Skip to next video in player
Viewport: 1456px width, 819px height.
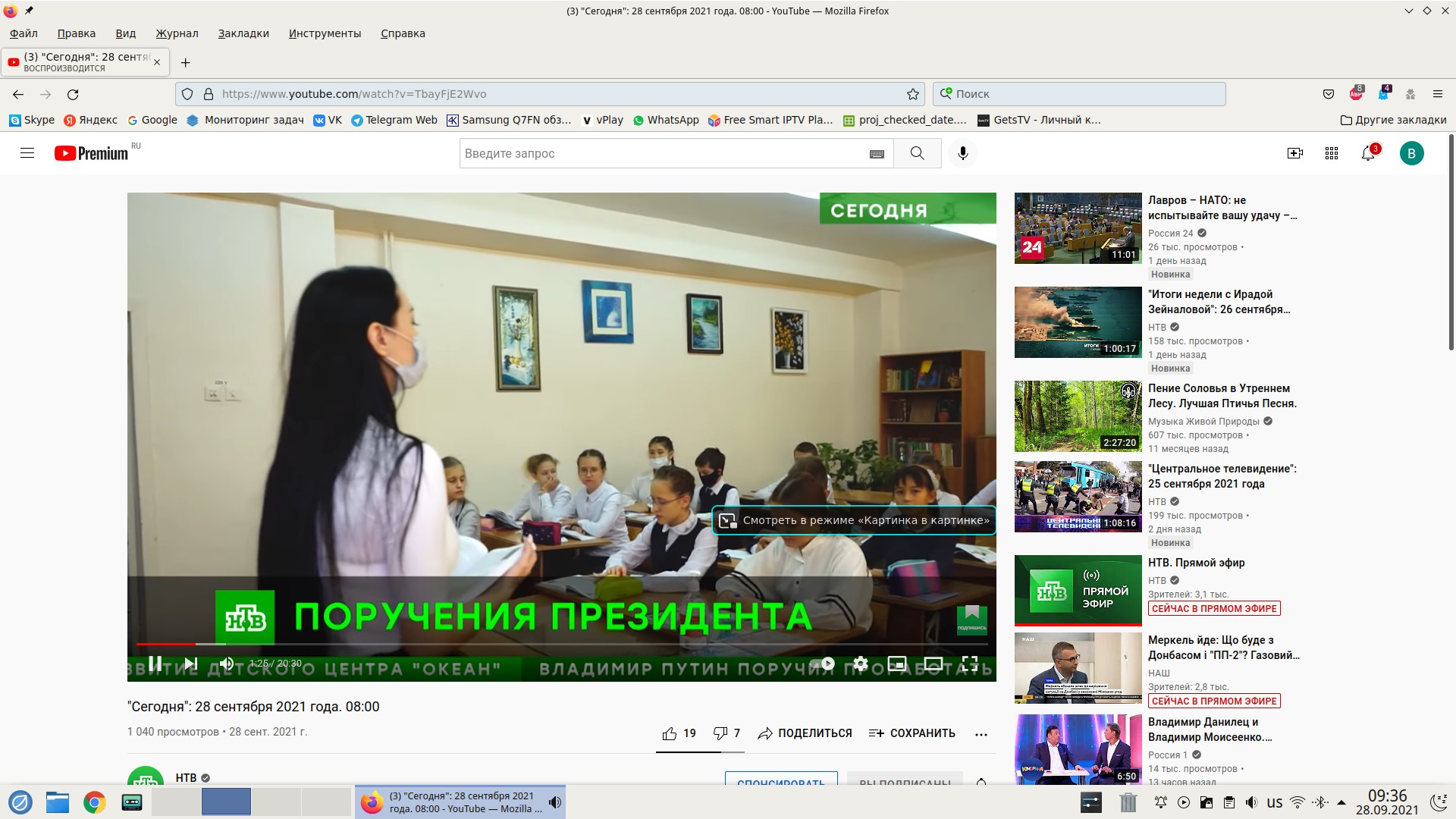(x=191, y=664)
